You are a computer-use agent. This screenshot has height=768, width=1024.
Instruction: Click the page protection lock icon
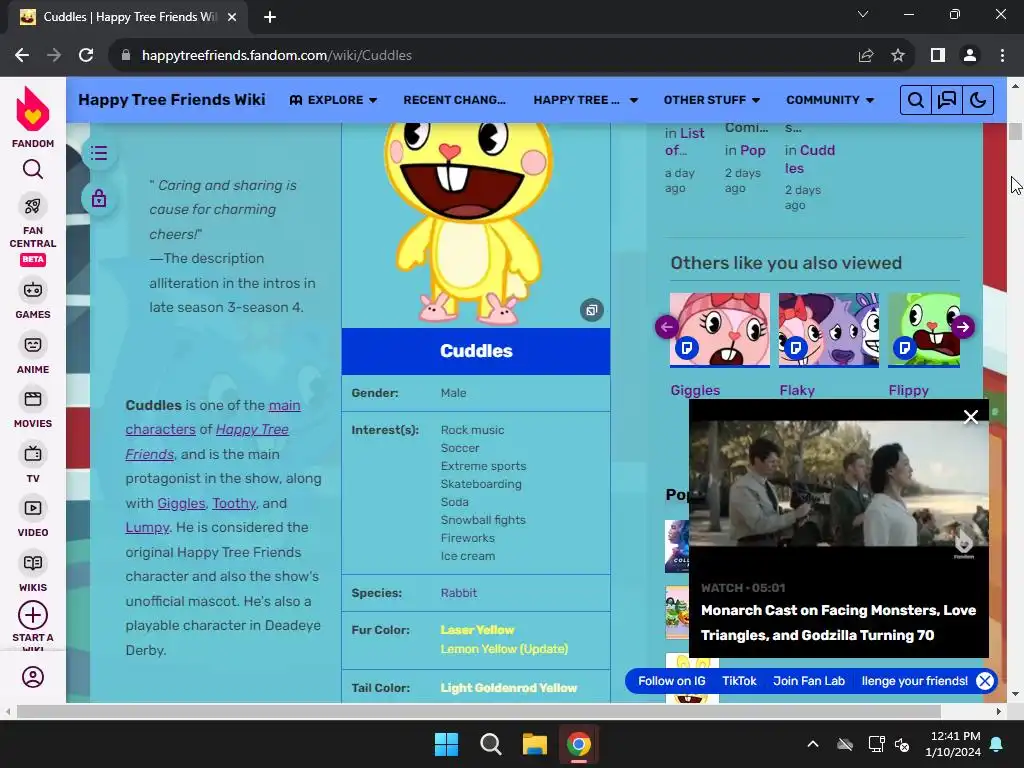click(x=99, y=198)
